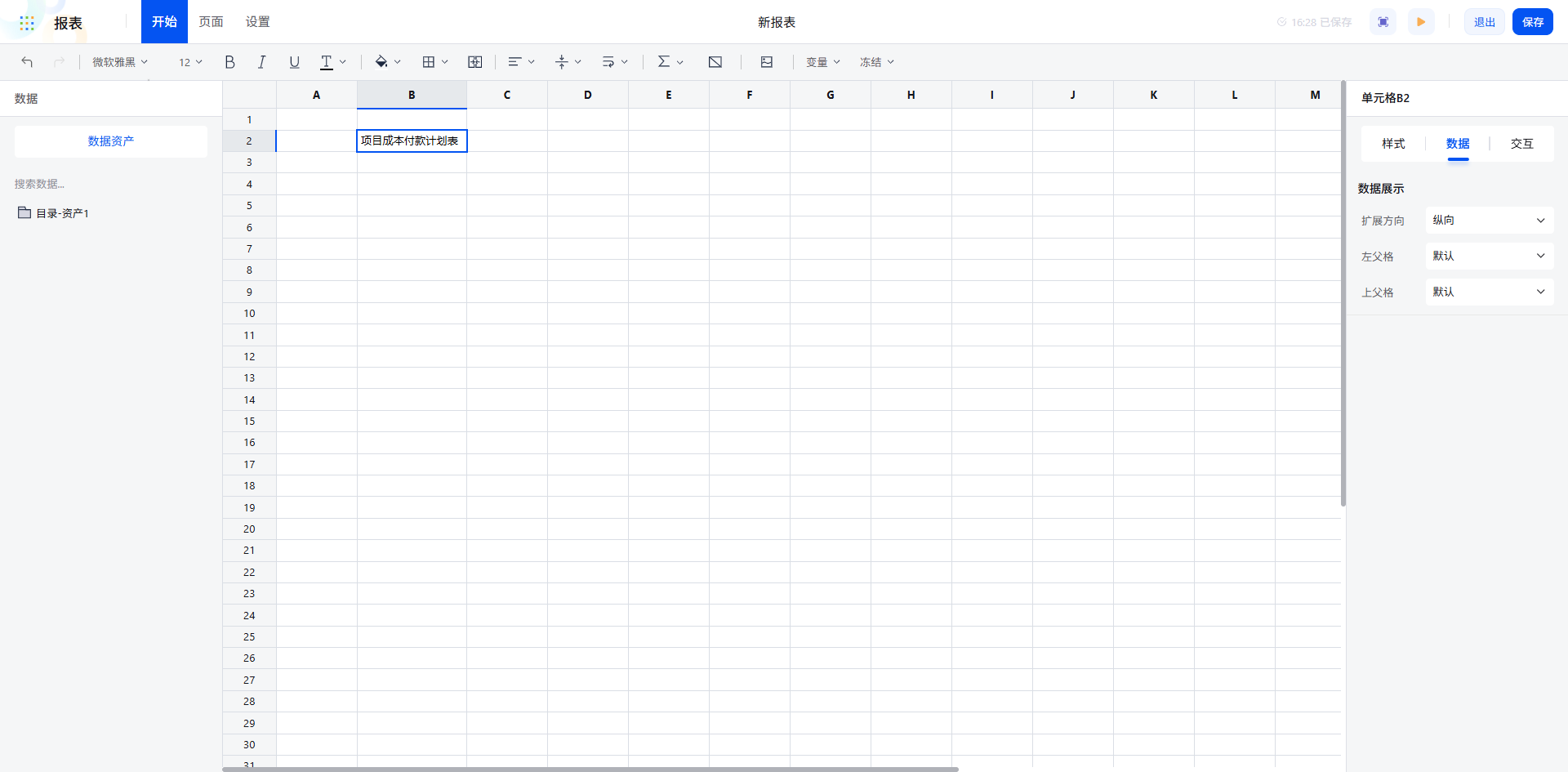Click the 保存 button

pyautogui.click(x=1533, y=22)
